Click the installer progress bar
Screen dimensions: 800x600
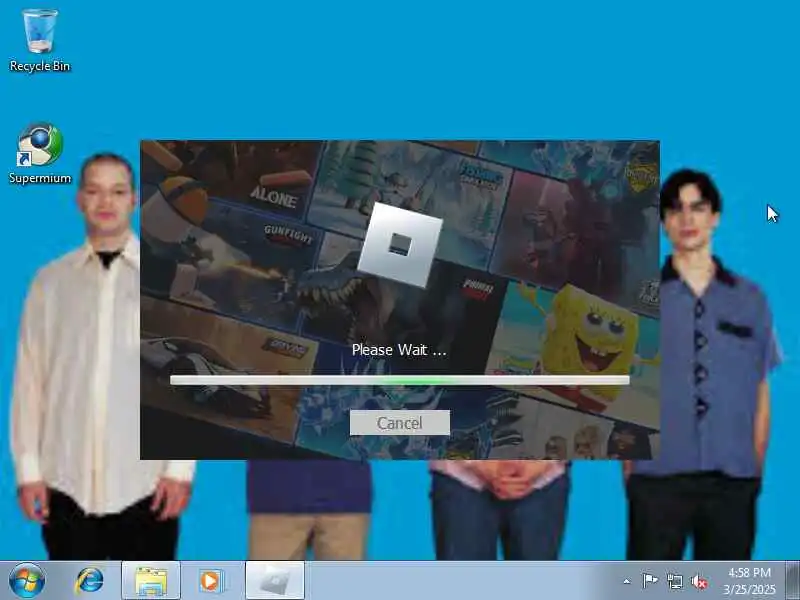coord(399,380)
